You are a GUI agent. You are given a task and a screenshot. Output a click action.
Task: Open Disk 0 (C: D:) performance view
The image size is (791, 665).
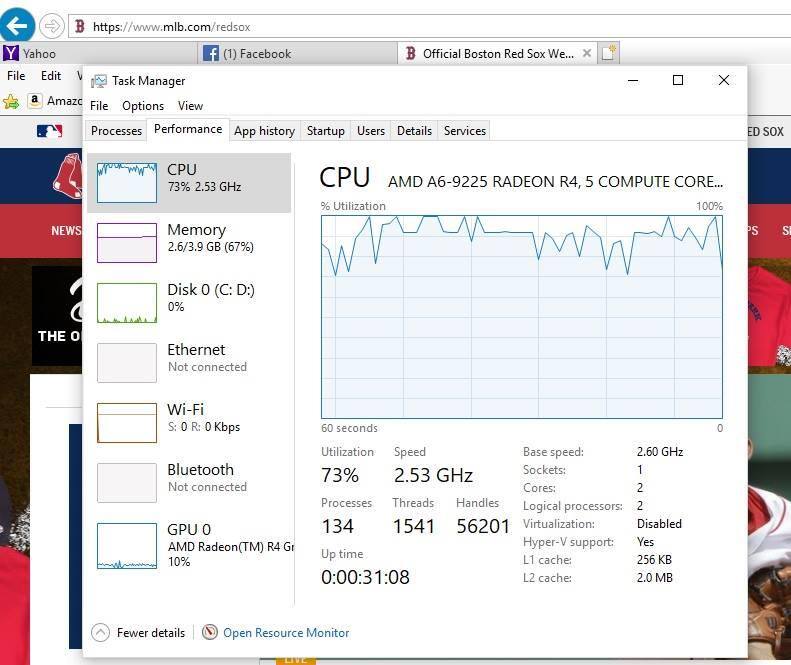210,298
